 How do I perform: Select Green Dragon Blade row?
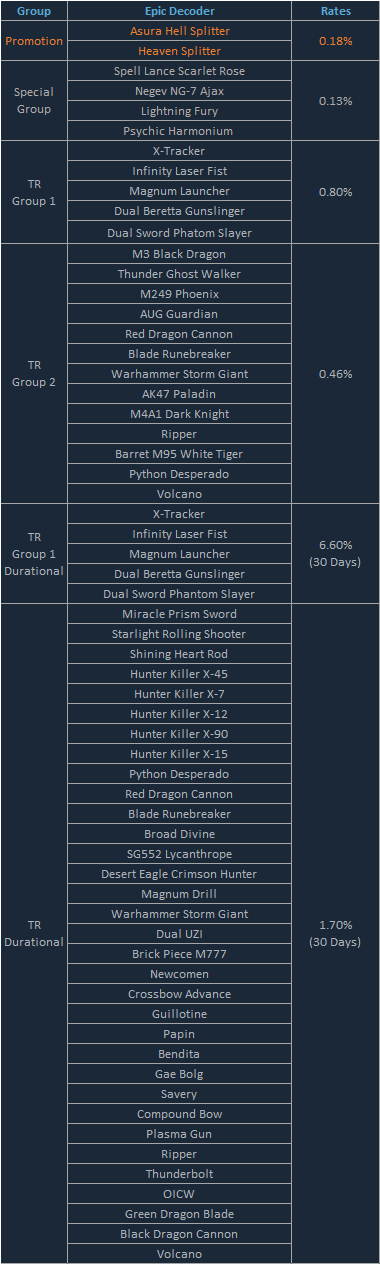[x=180, y=1214]
